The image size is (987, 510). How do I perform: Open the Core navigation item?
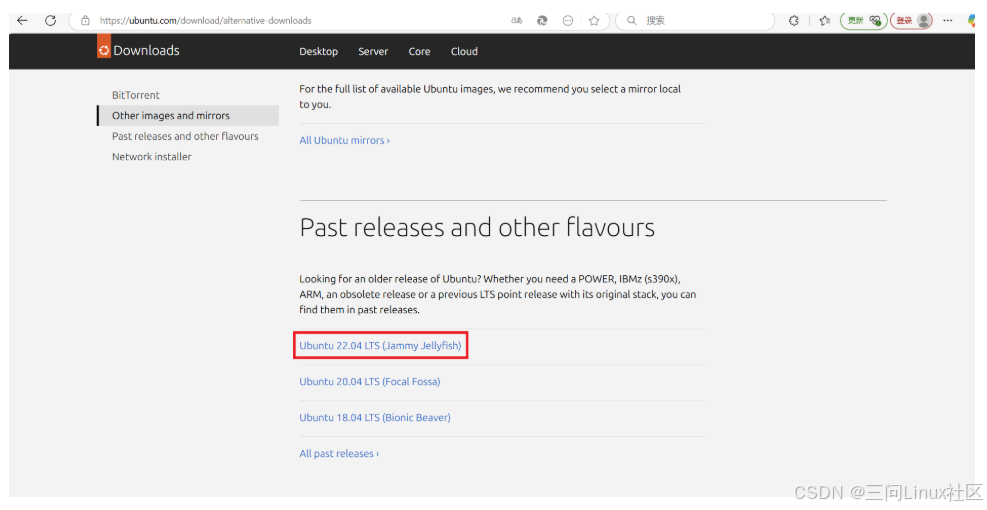[x=419, y=52]
